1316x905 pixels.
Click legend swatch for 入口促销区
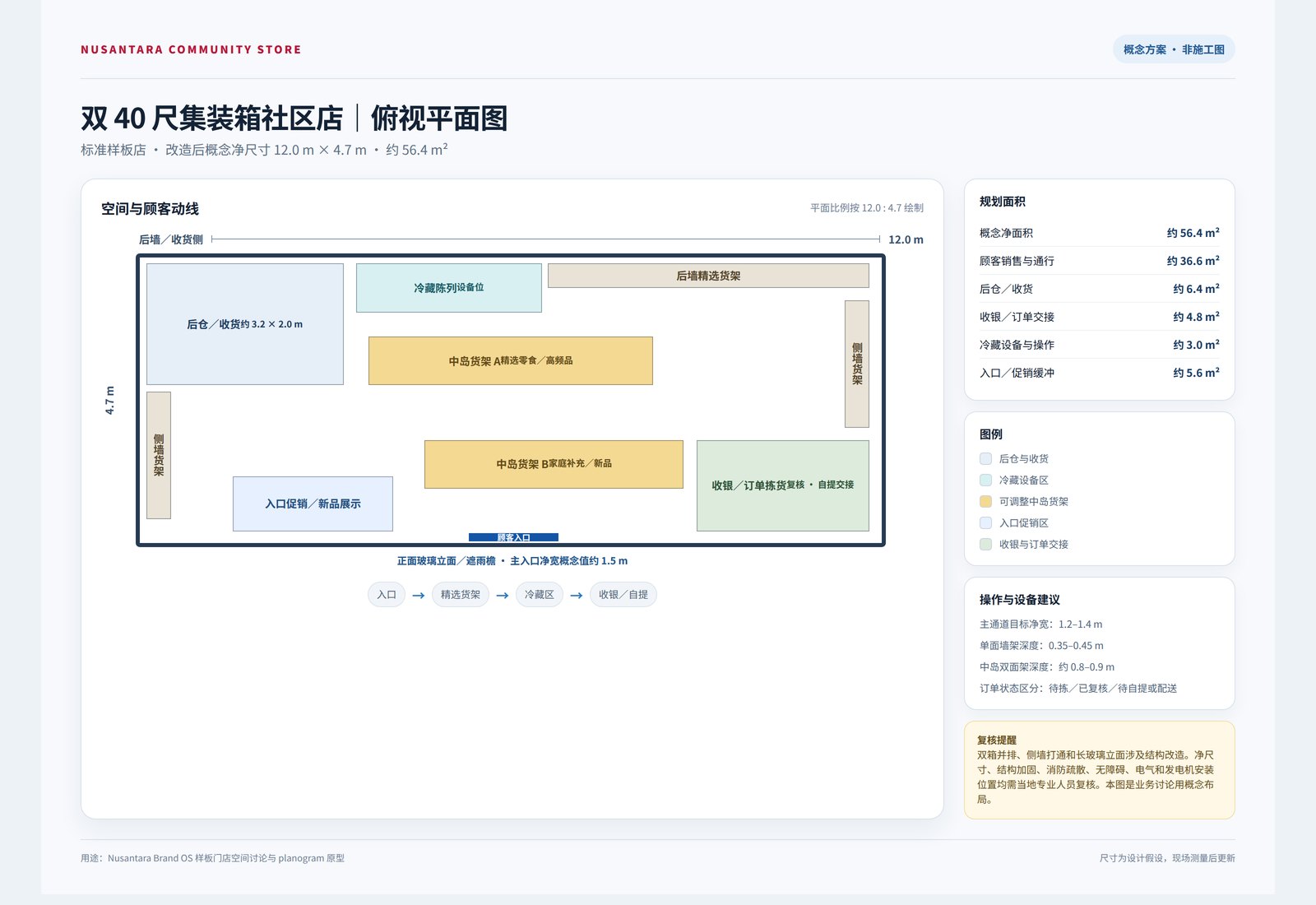coord(985,523)
